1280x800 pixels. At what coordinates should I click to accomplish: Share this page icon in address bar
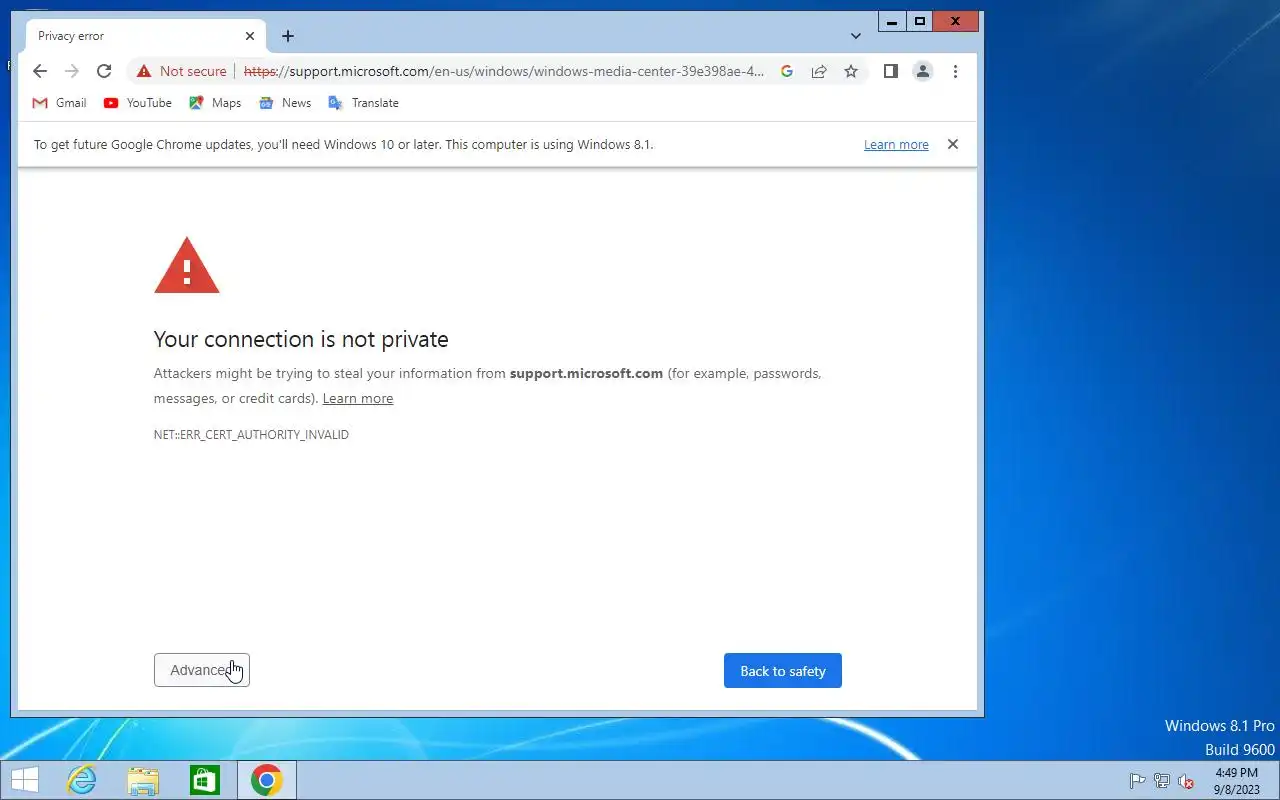(x=819, y=71)
